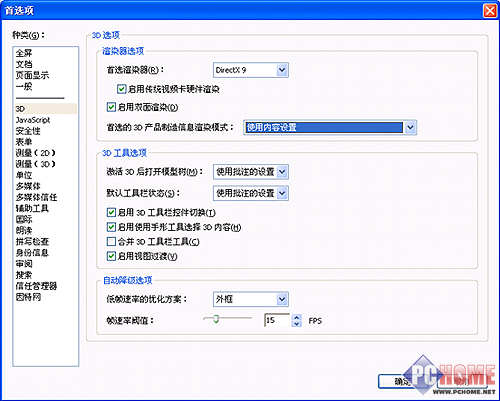Screen dimensions: 500x401
Task: Select 审阅 category
Action: [x=24, y=264]
